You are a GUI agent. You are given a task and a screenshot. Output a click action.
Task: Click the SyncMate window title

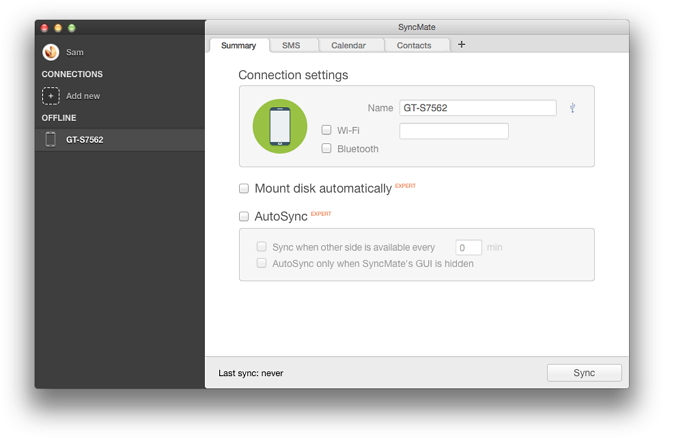[417, 27]
